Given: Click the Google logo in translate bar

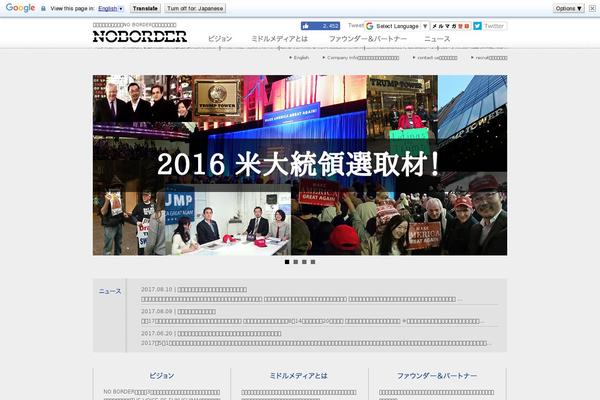Looking at the screenshot, I should [x=20, y=8].
